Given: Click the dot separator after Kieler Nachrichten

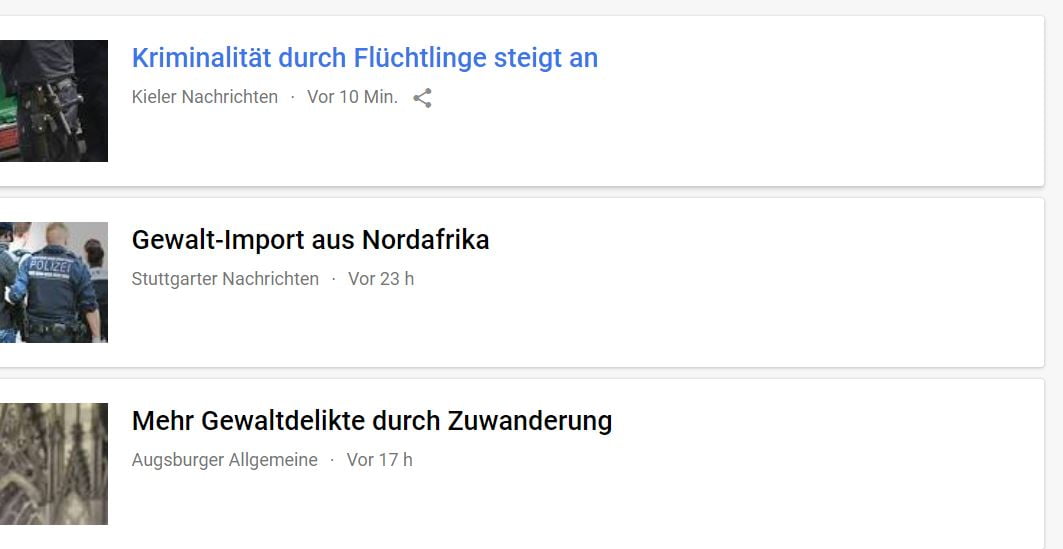Looking at the screenshot, I should tap(293, 97).
